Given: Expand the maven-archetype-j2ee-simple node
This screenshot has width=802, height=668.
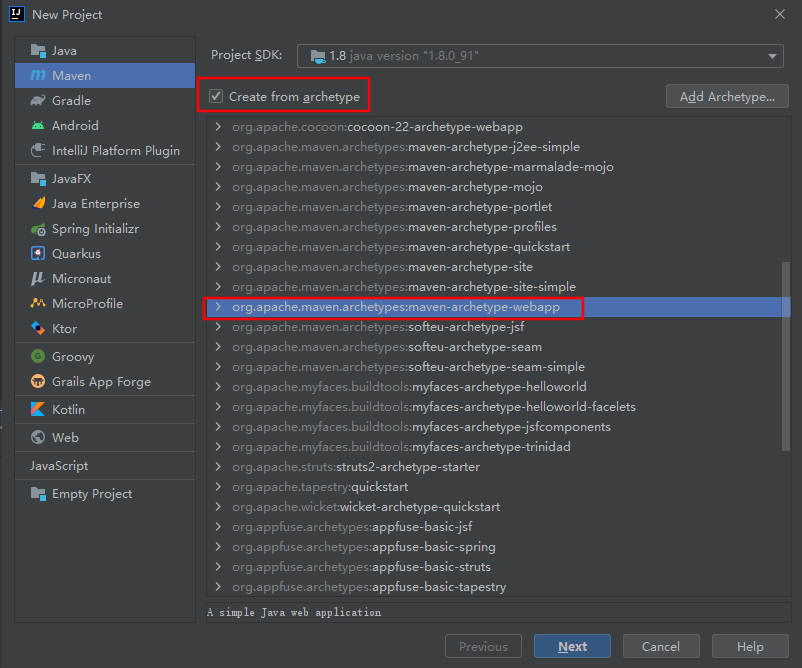Looking at the screenshot, I should coord(218,147).
